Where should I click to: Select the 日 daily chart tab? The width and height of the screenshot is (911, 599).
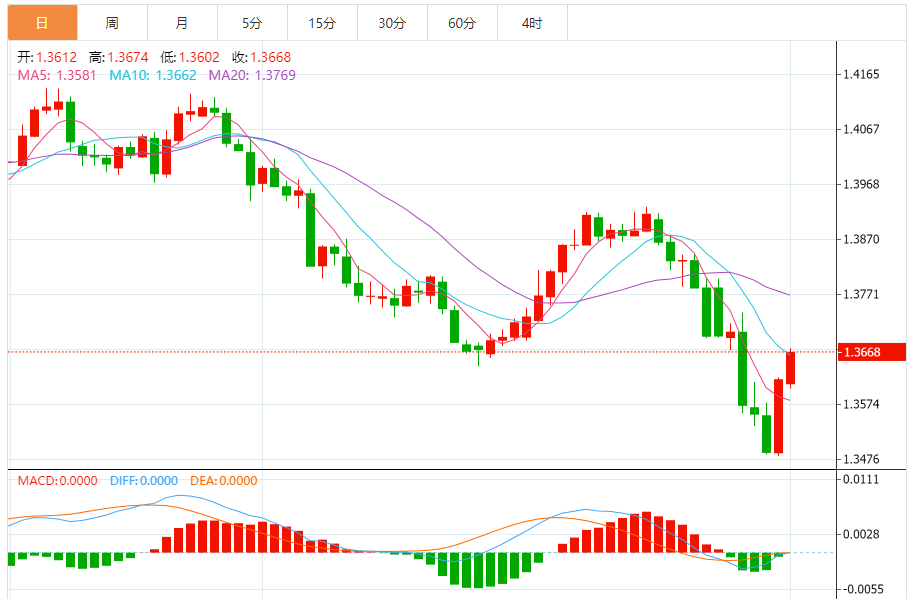42,23
